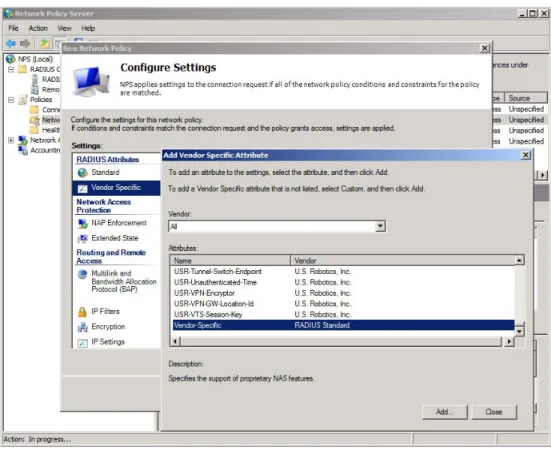The height and width of the screenshot is (449, 551).
Task: Click the Extended State icon
Action: 83,239
